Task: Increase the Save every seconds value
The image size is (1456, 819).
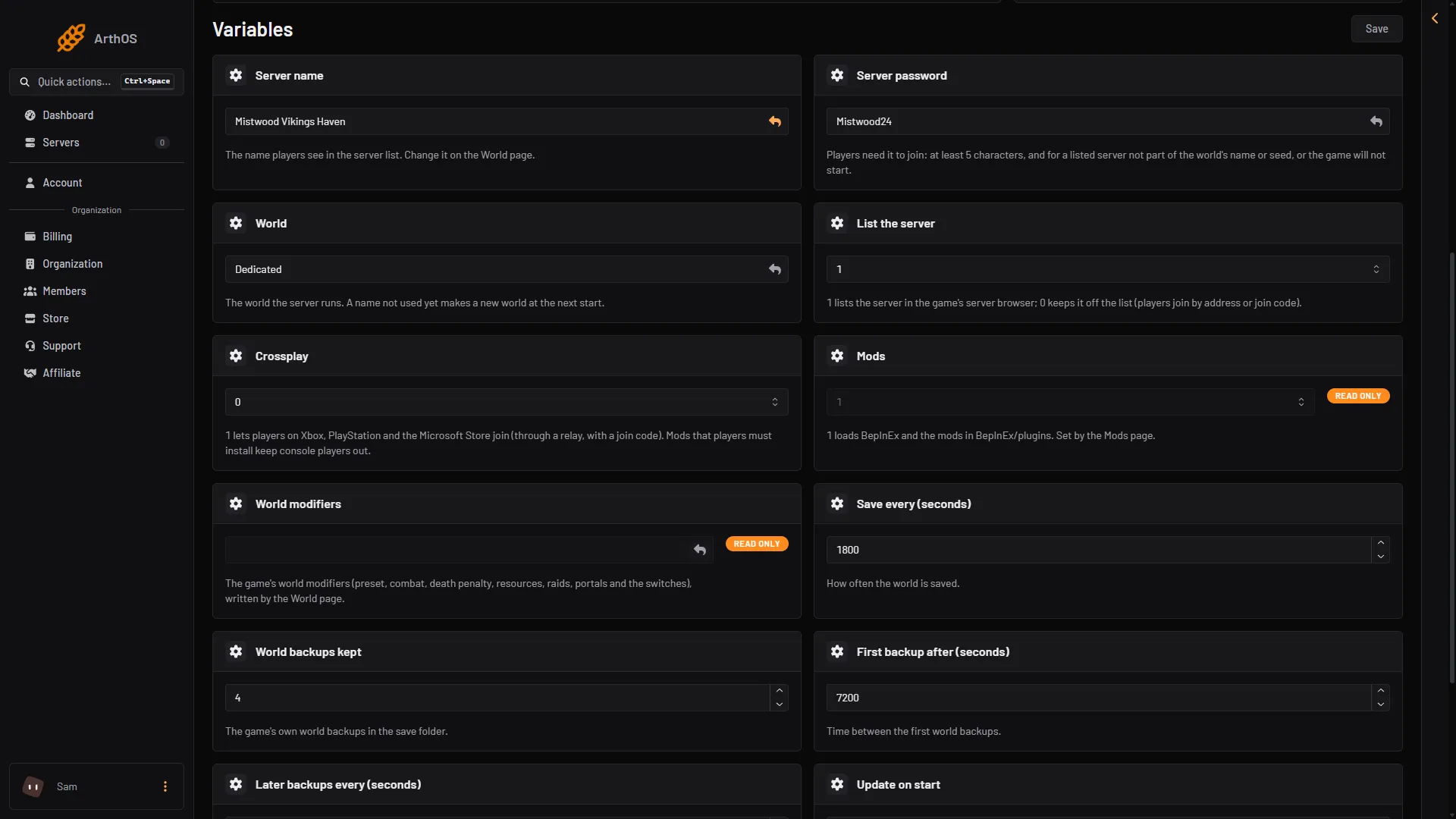Action: tap(1381, 543)
